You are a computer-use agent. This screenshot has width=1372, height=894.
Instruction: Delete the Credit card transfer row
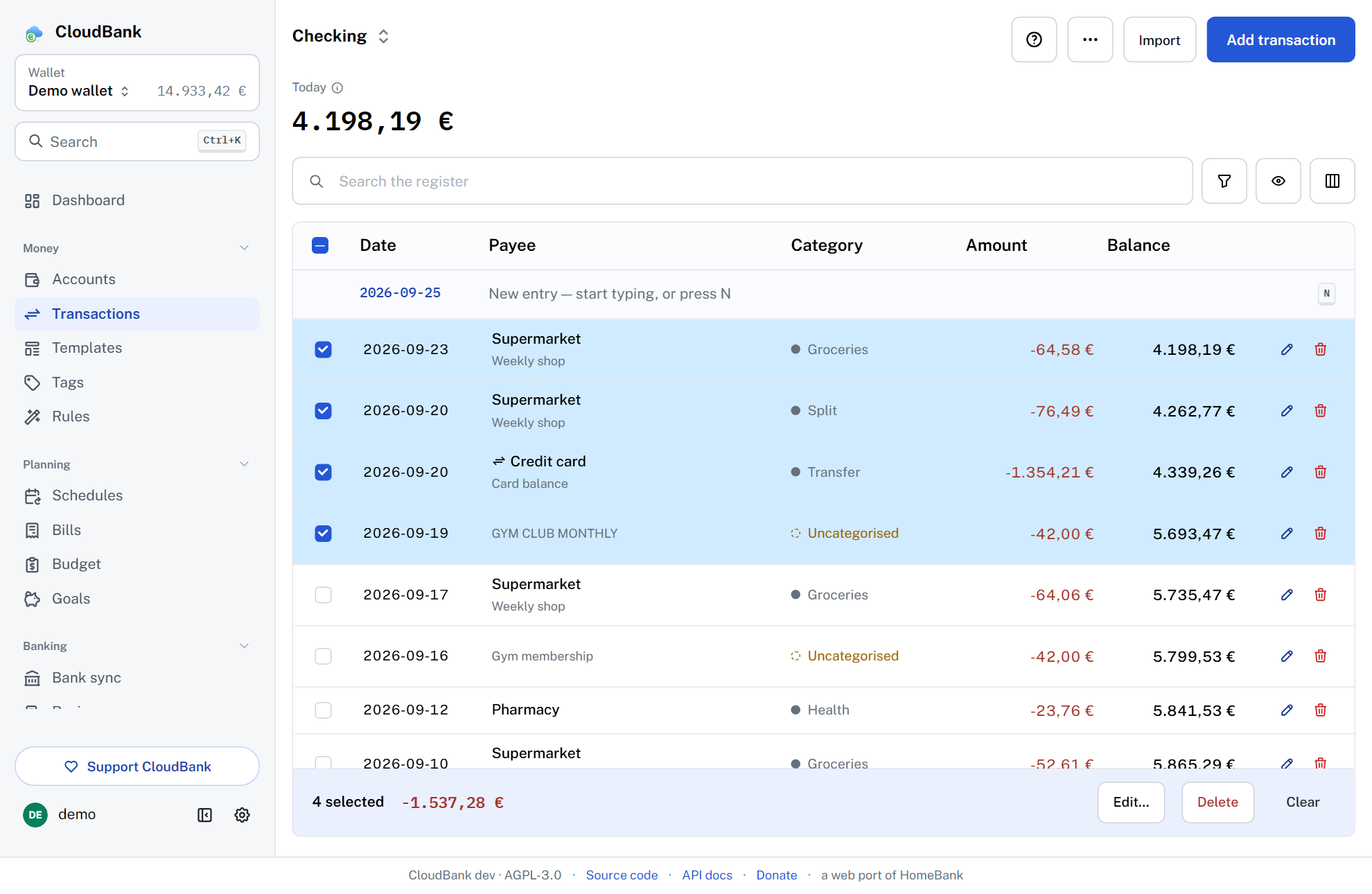tap(1321, 472)
